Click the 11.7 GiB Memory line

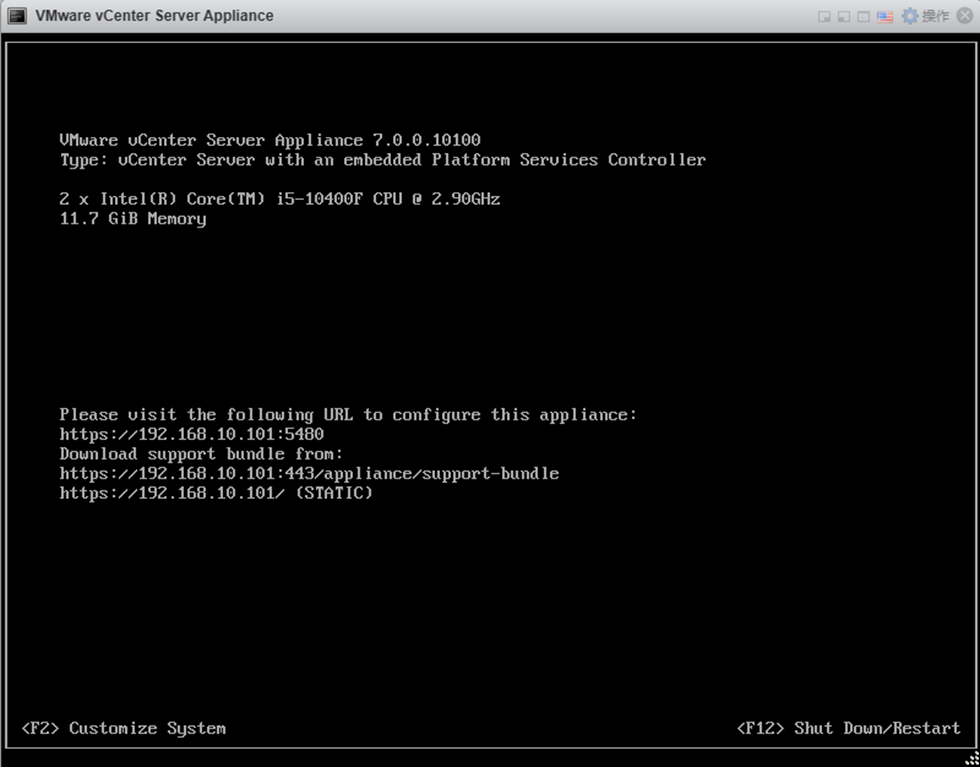tap(133, 219)
